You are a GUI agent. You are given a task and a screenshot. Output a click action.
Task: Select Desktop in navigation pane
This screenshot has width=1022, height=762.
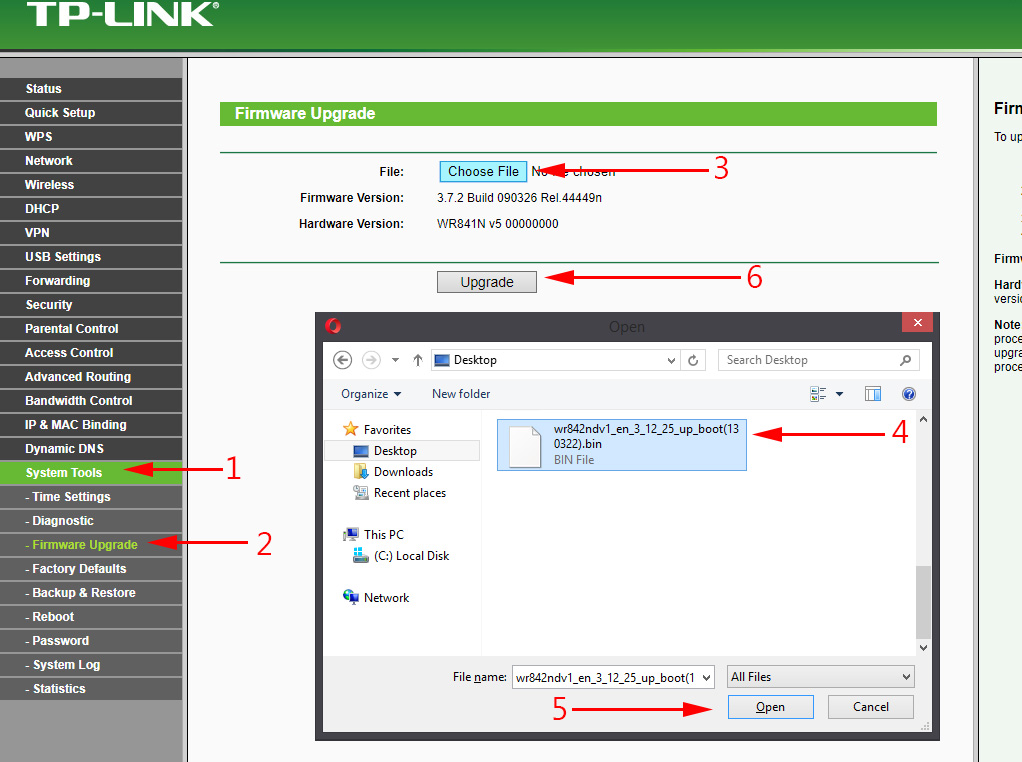pos(402,450)
